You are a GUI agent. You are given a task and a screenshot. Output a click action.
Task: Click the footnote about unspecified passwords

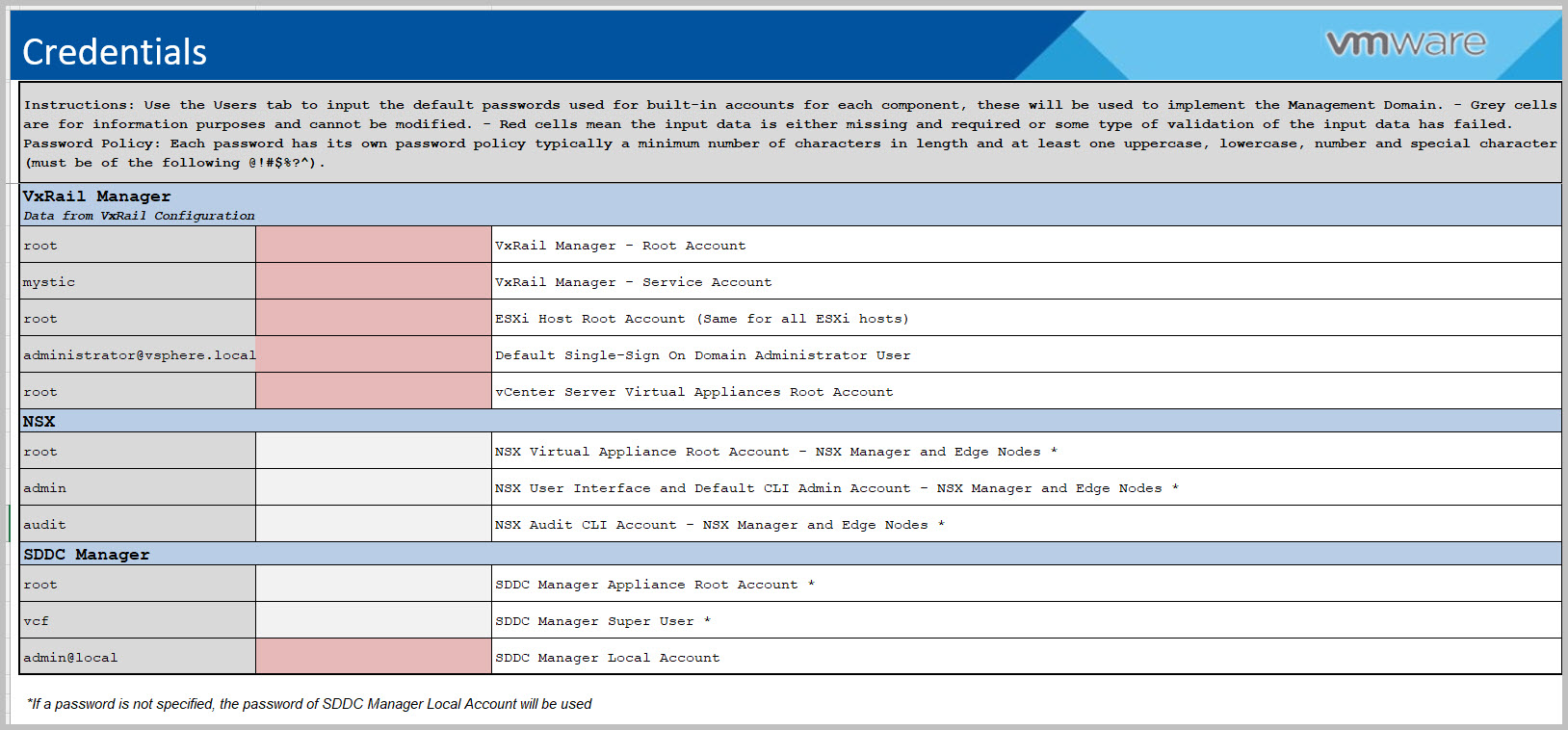point(309,704)
